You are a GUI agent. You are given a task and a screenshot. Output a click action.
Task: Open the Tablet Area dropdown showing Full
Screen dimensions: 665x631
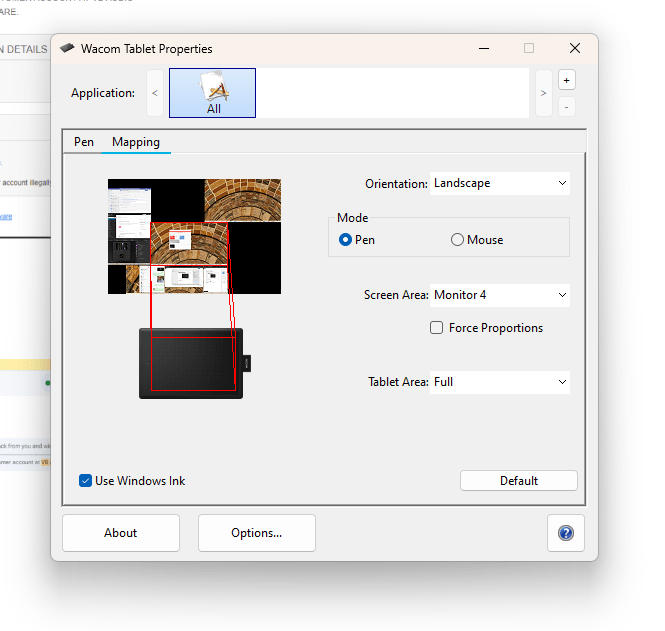(x=500, y=382)
